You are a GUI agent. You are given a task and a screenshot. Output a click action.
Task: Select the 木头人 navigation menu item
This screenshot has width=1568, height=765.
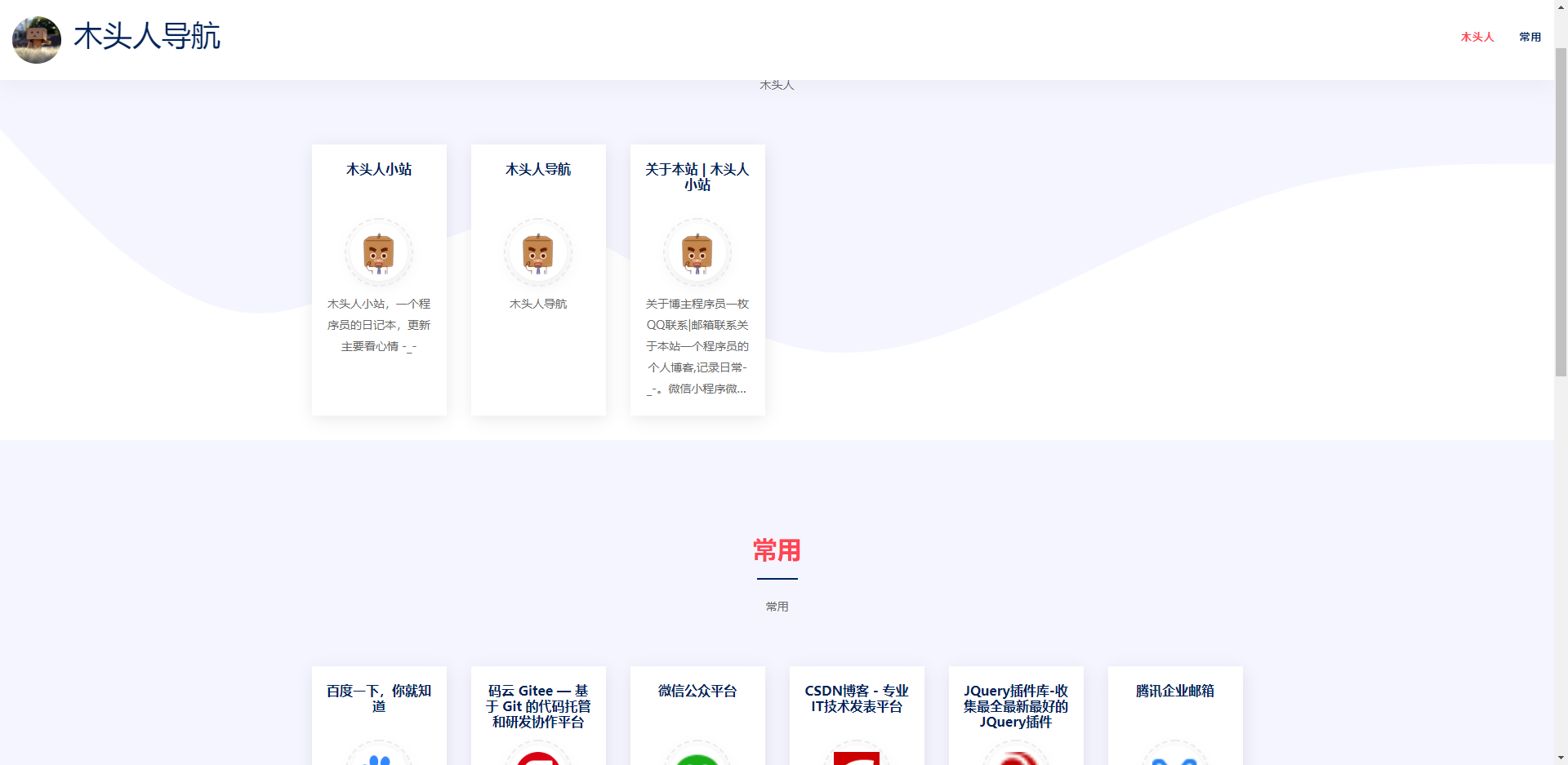(x=1477, y=38)
